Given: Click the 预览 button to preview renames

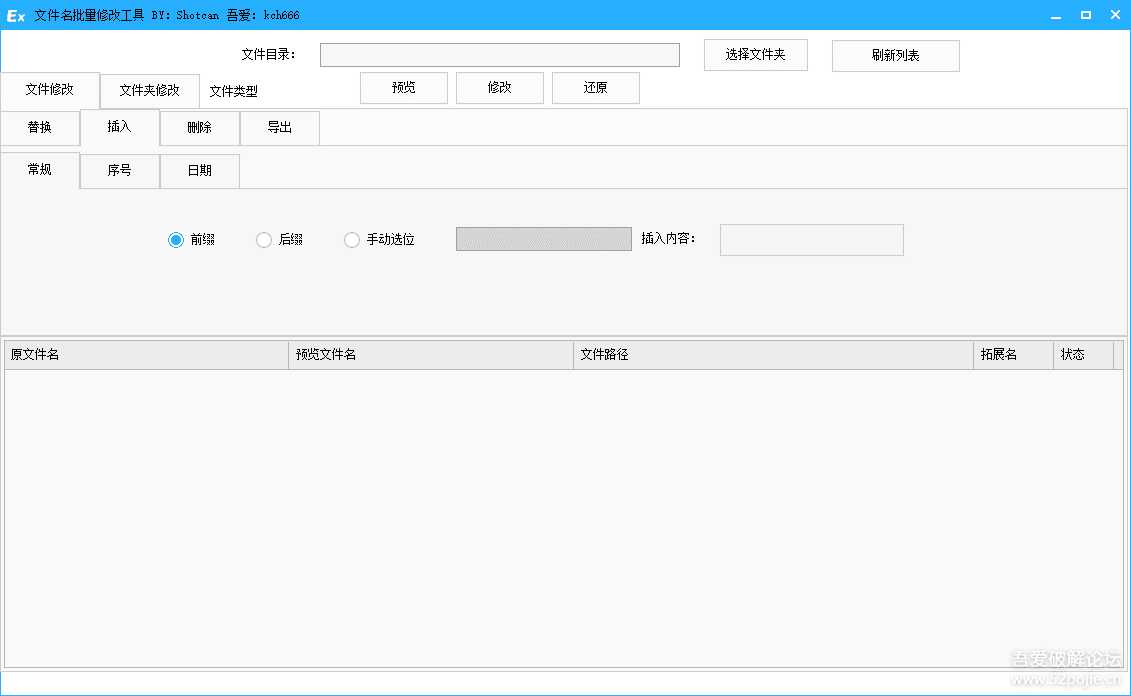Looking at the screenshot, I should tap(403, 88).
